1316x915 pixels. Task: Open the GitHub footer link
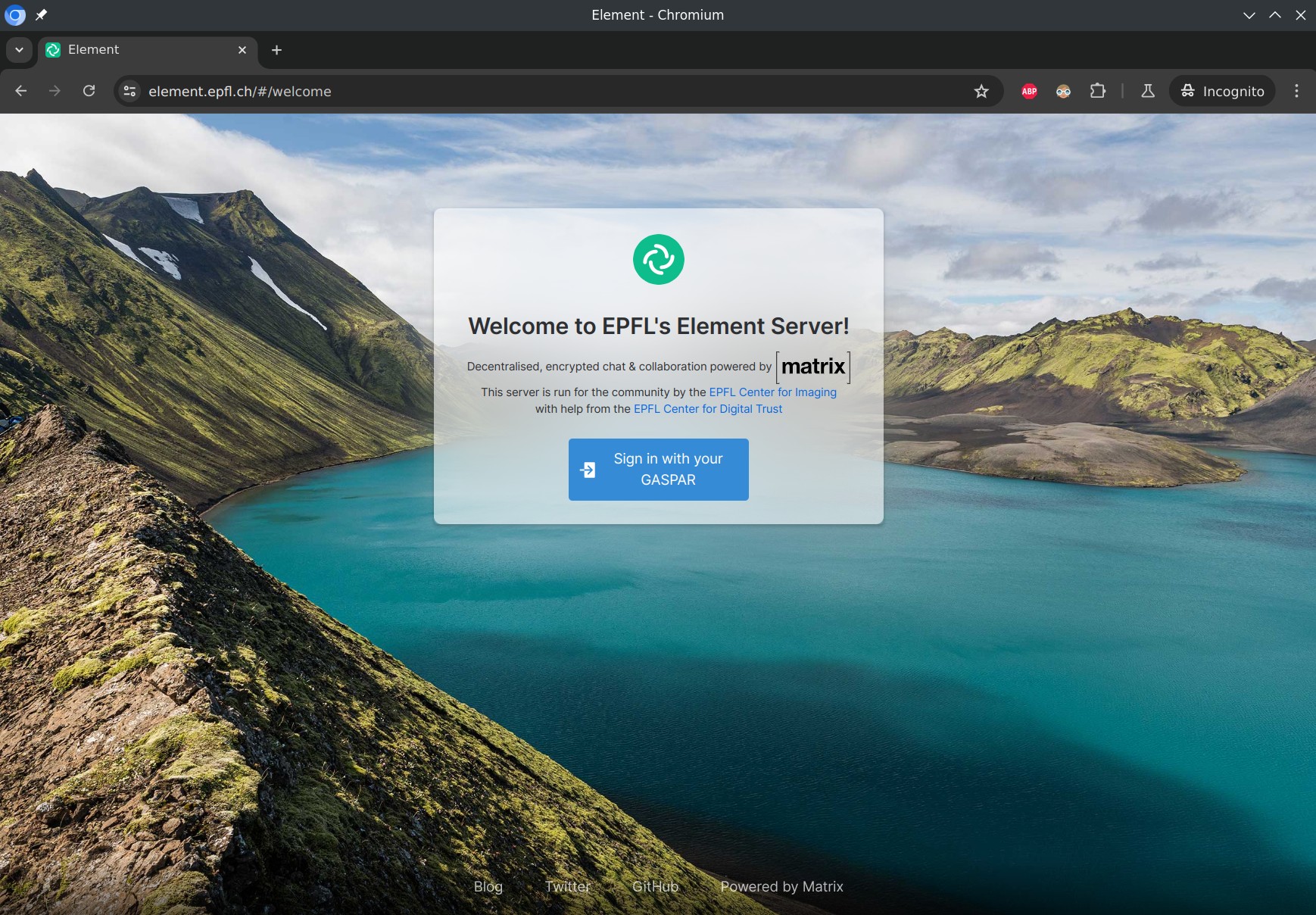pos(655,886)
